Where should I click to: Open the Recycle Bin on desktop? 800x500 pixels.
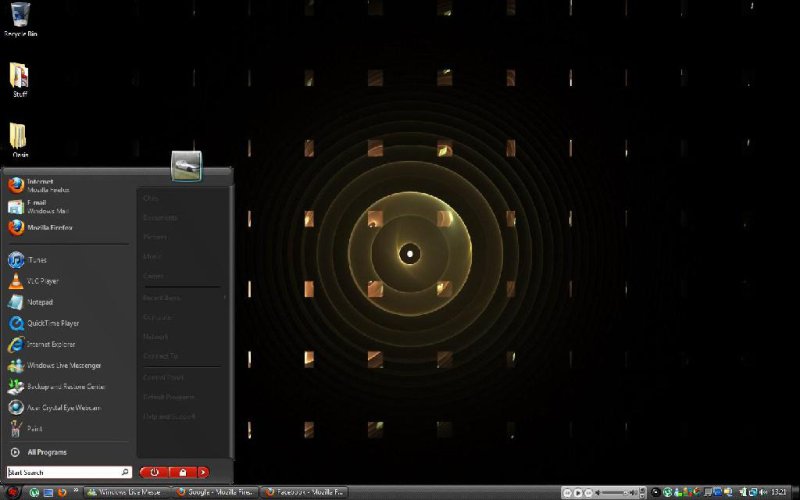19,17
